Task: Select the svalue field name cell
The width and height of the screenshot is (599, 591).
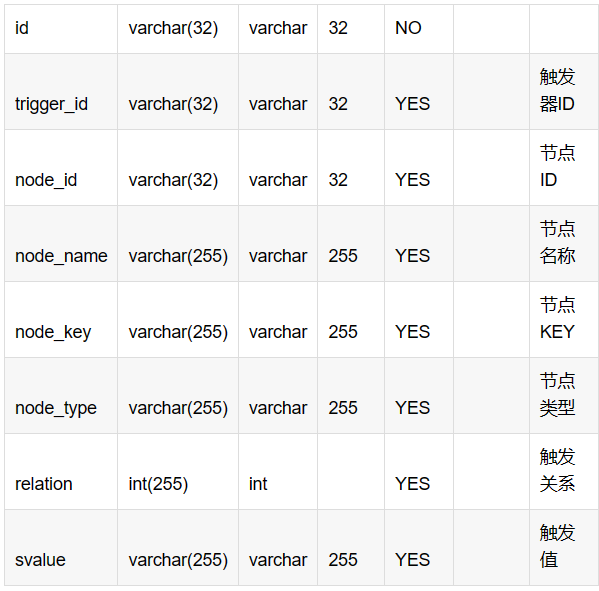Action: [61, 547]
